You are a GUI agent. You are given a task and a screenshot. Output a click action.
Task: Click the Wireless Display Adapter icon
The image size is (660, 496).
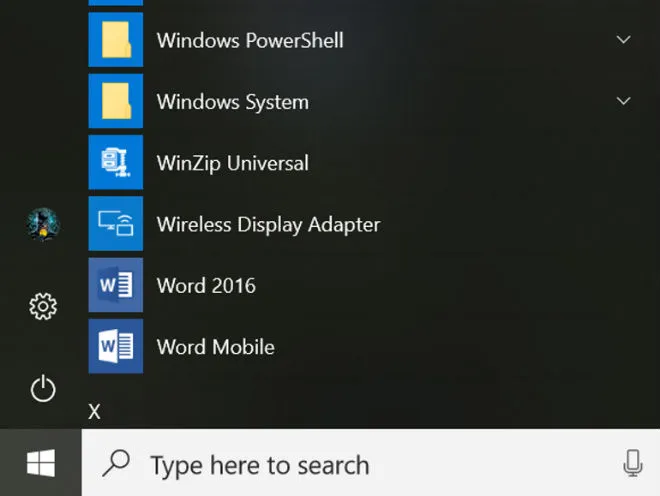pyautogui.click(x=116, y=224)
